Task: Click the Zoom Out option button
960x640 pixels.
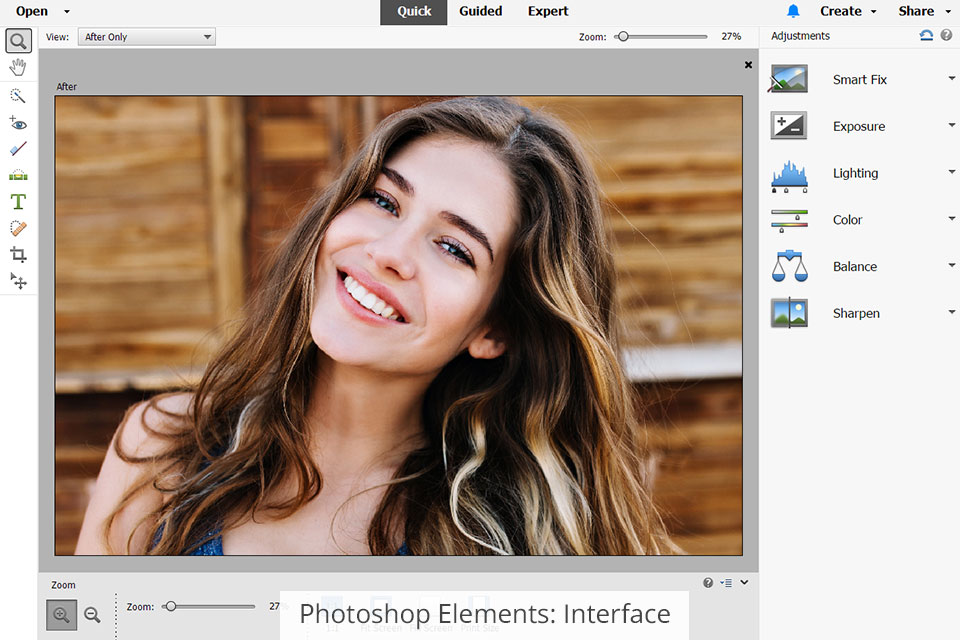Action: click(x=92, y=615)
